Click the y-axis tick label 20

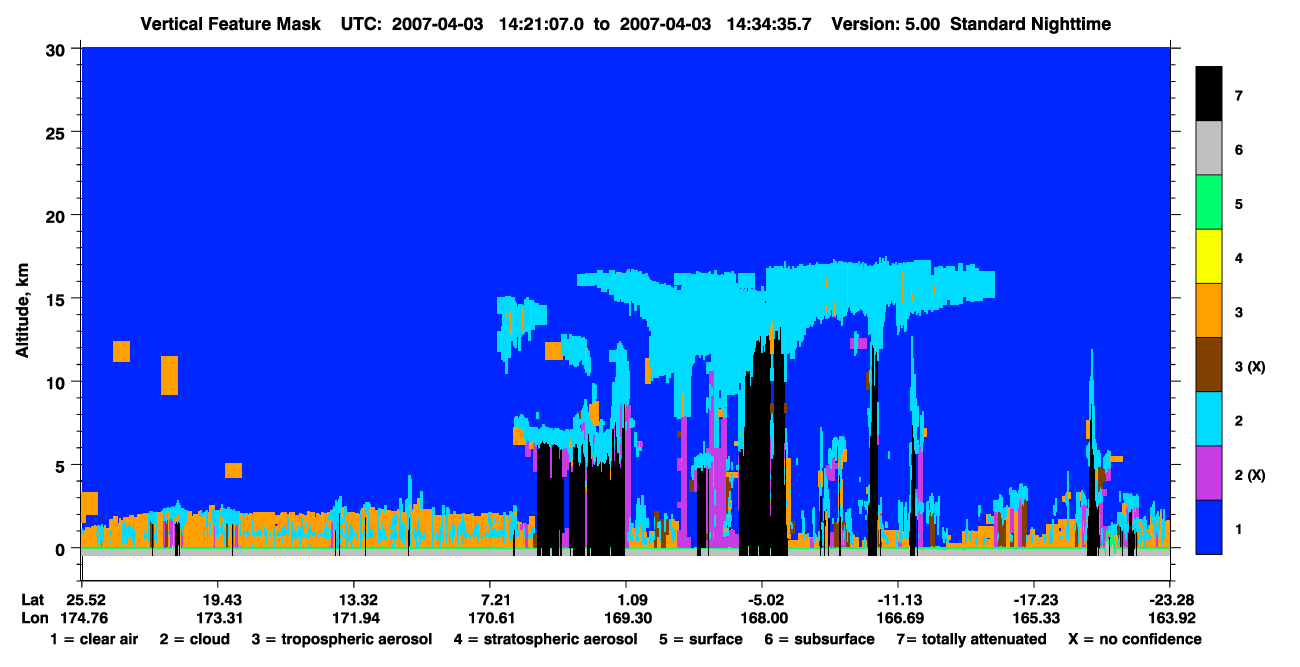pyautogui.click(x=58, y=215)
